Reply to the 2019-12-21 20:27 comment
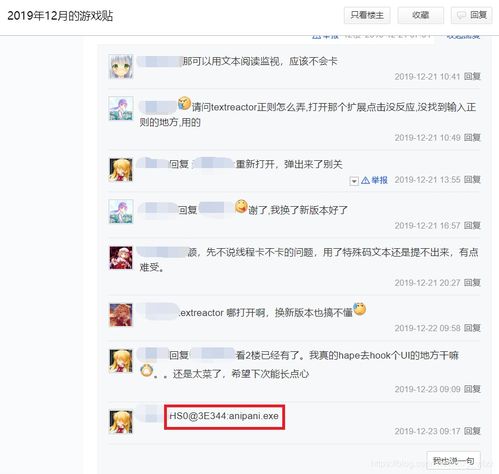Screen dimensions: 499x474 472,283
